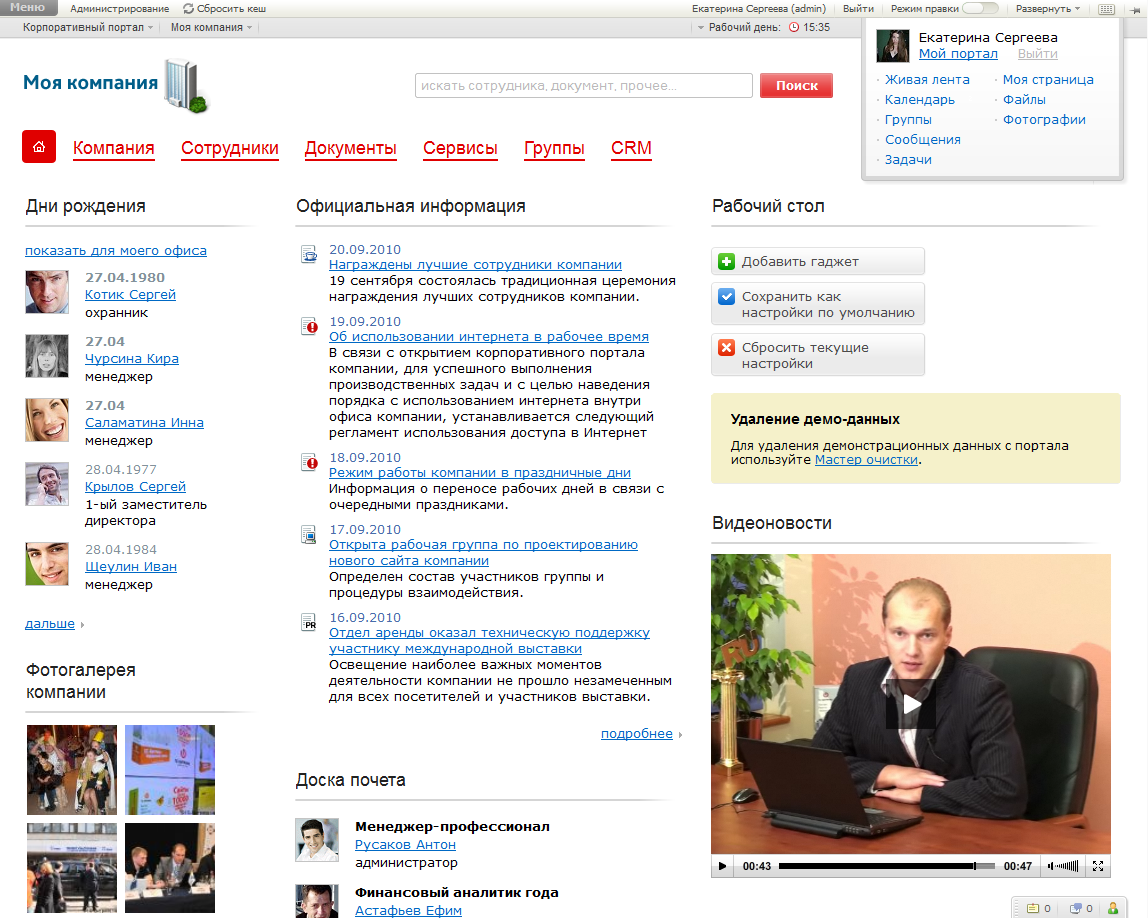Click the red home icon button
The image size is (1148, 918).
coord(39,147)
